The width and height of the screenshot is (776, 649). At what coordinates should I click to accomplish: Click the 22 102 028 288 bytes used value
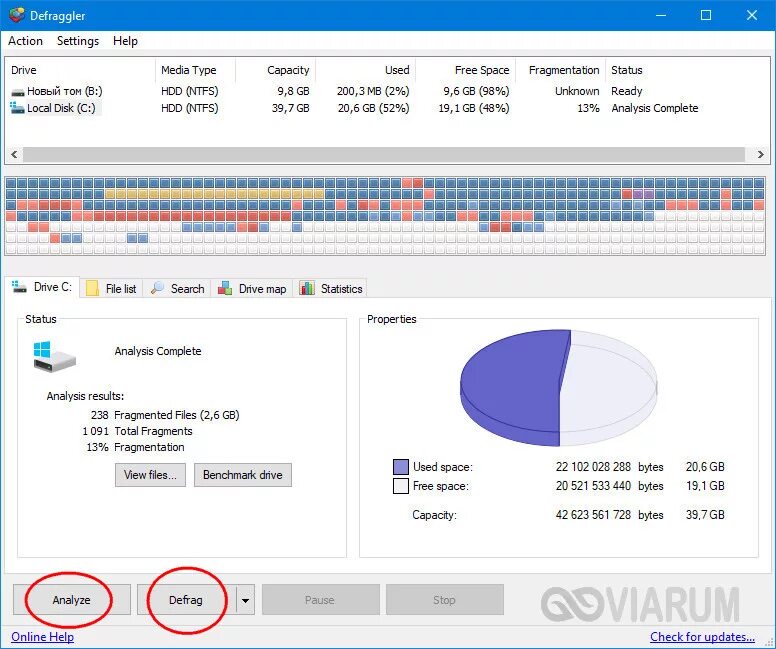click(593, 467)
